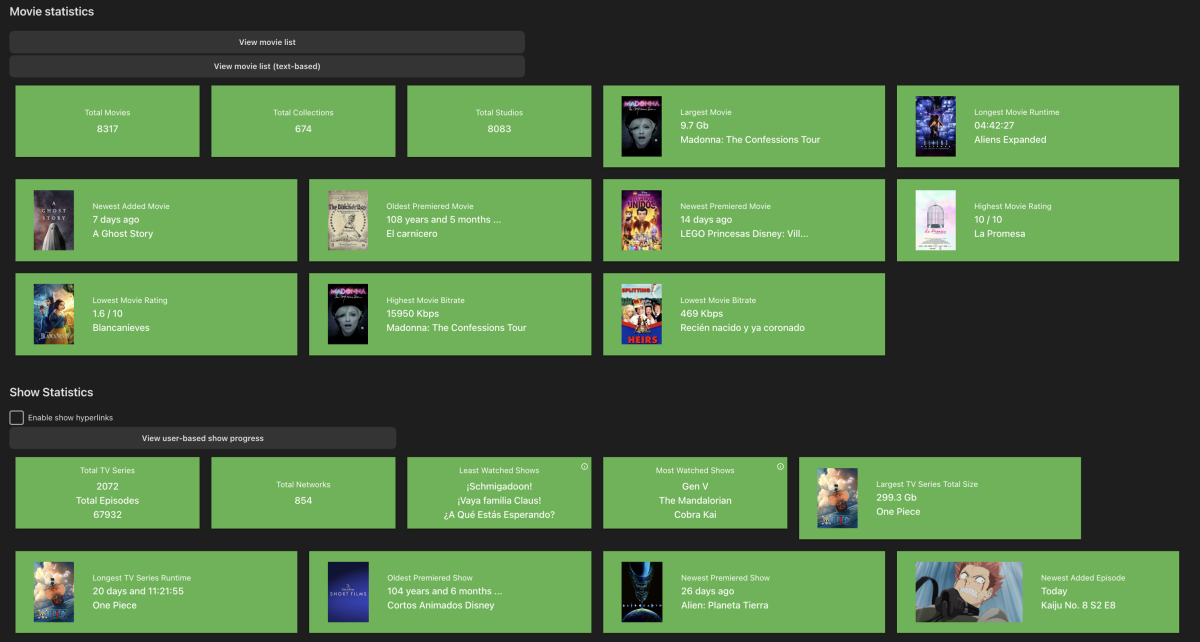The image size is (1200, 642).
Task: Click the Total Movies stat card
Action: [x=107, y=121]
